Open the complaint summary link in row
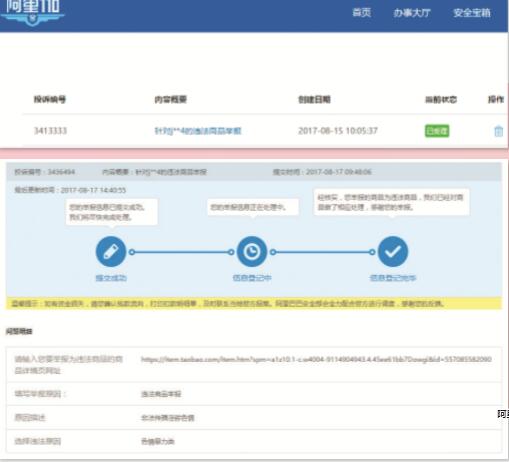The image size is (509, 462). (198, 131)
